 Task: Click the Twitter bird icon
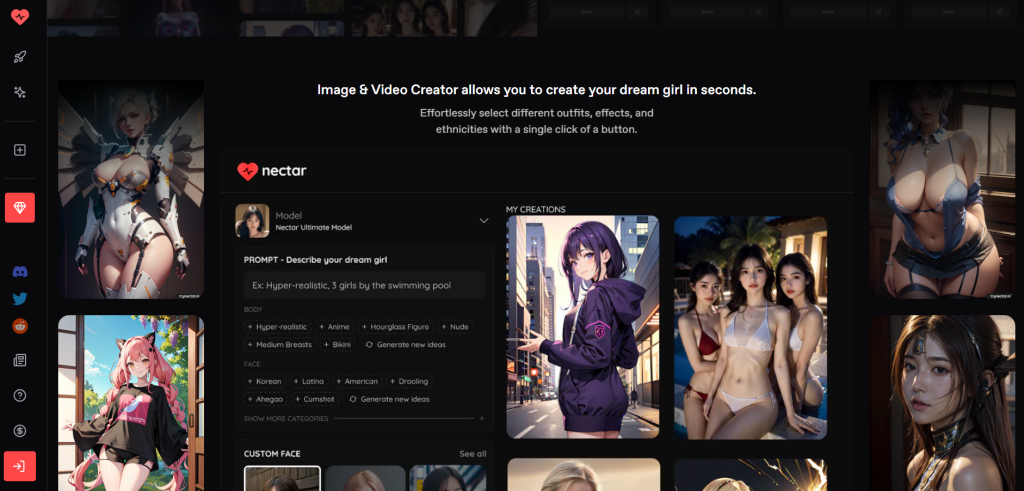(20, 298)
